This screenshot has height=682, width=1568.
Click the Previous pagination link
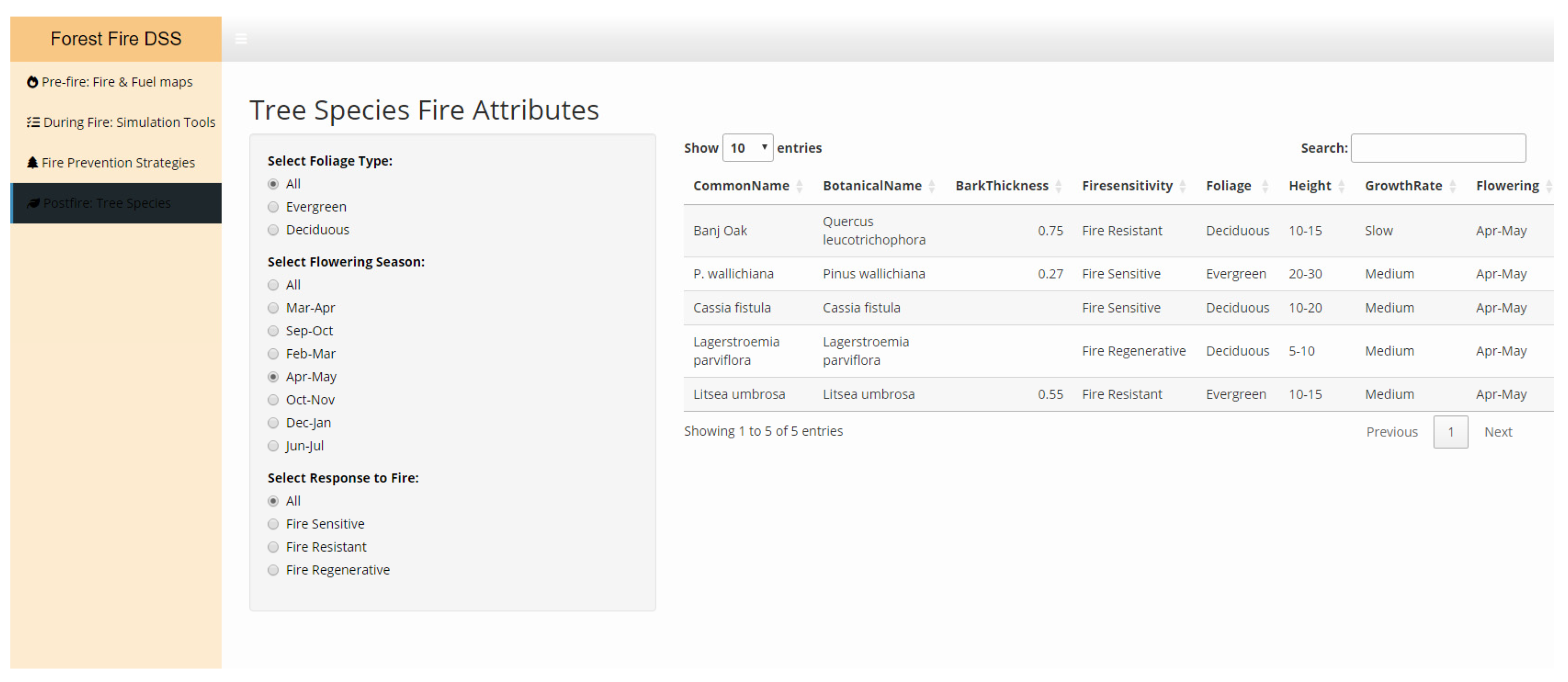click(1392, 432)
